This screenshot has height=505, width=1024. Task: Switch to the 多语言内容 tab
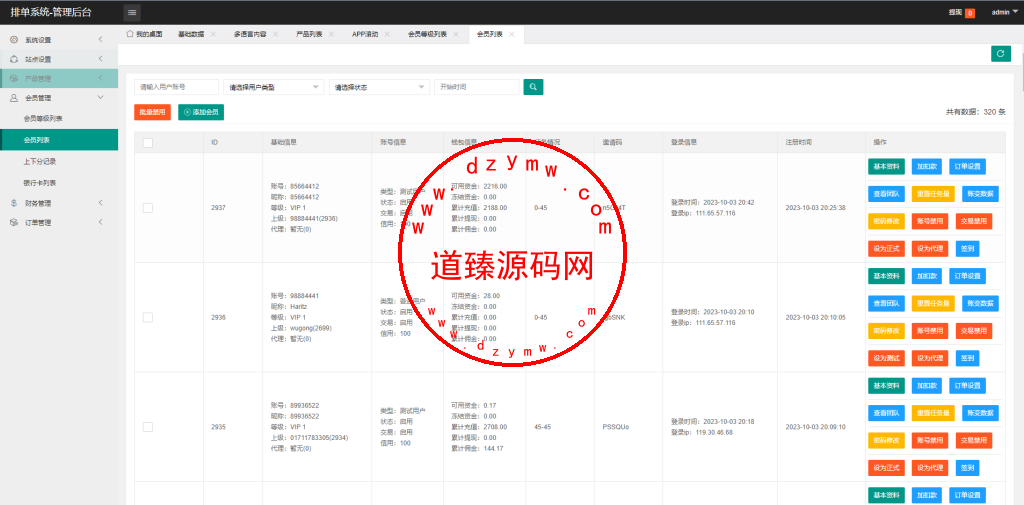click(249, 34)
